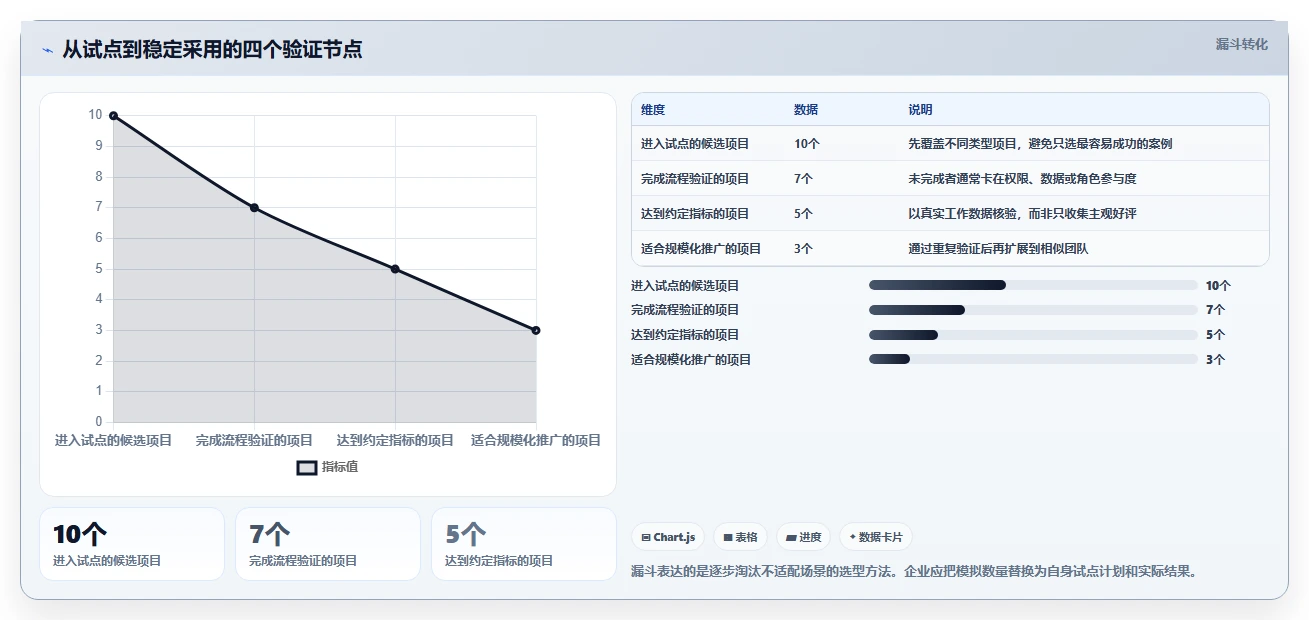Click the 漏斗转化 label in the header
The image size is (1309, 620).
[x=1242, y=44]
